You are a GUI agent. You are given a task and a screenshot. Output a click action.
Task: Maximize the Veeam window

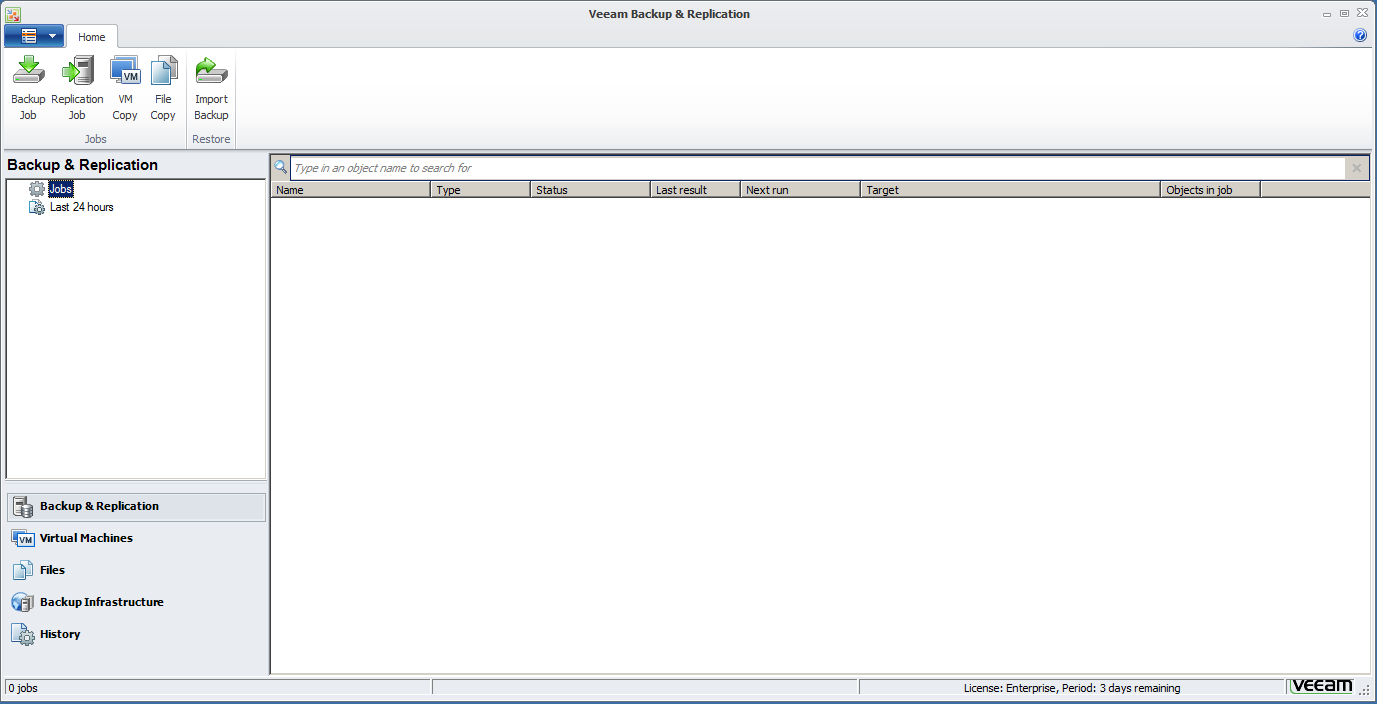click(1344, 14)
